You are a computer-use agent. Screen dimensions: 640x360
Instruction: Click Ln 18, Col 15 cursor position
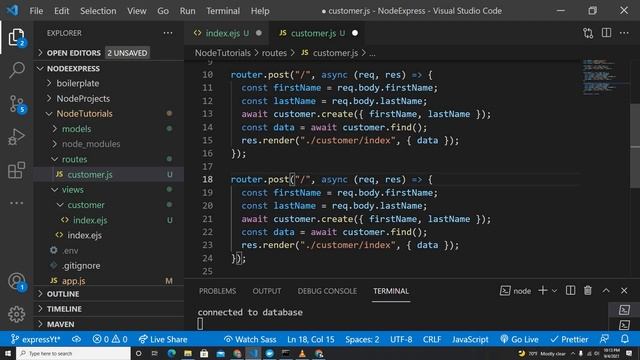[x=311, y=339]
